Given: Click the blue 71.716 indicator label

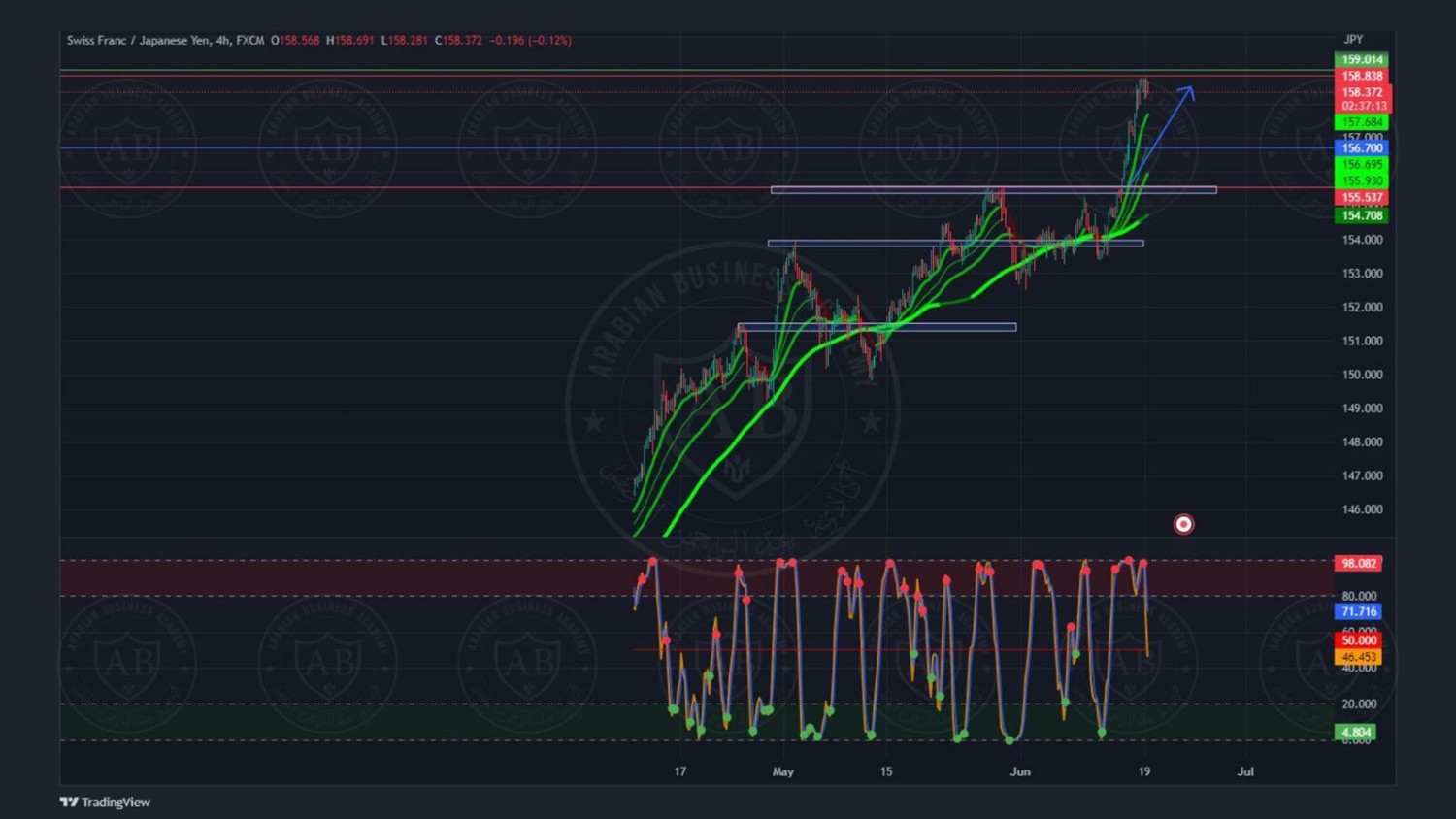Looking at the screenshot, I should [1358, 611].
